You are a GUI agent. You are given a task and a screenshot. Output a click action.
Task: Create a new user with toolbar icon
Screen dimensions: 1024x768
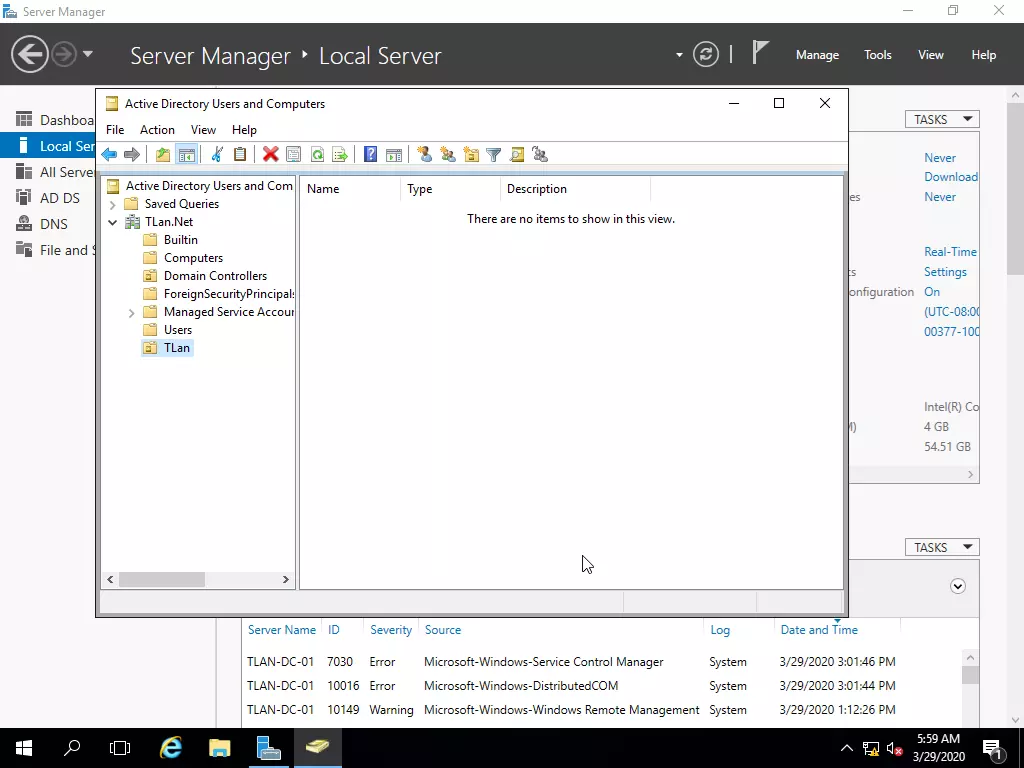424,155
